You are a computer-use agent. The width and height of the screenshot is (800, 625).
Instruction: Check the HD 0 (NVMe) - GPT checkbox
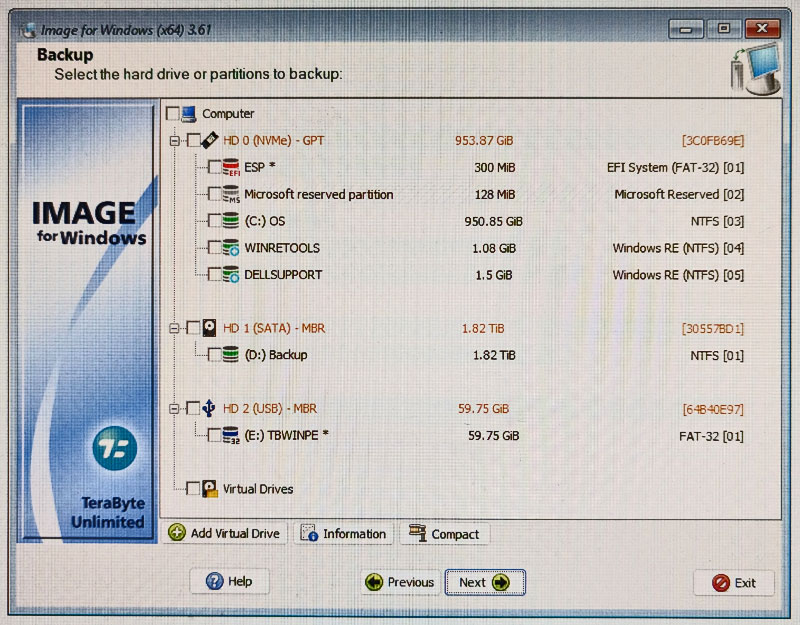[193, 140]
